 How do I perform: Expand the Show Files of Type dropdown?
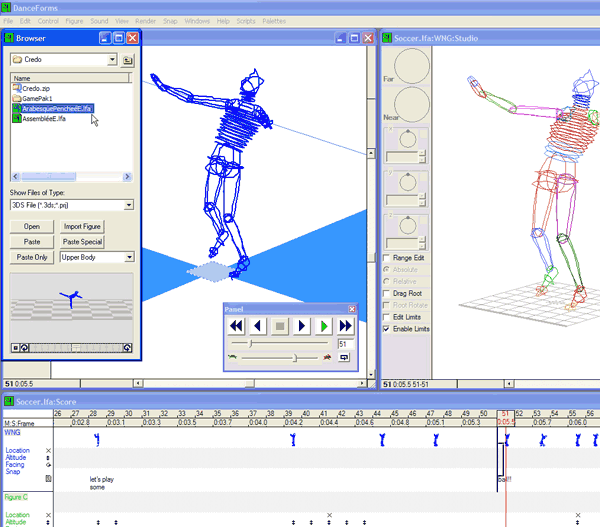click(129, 205)
